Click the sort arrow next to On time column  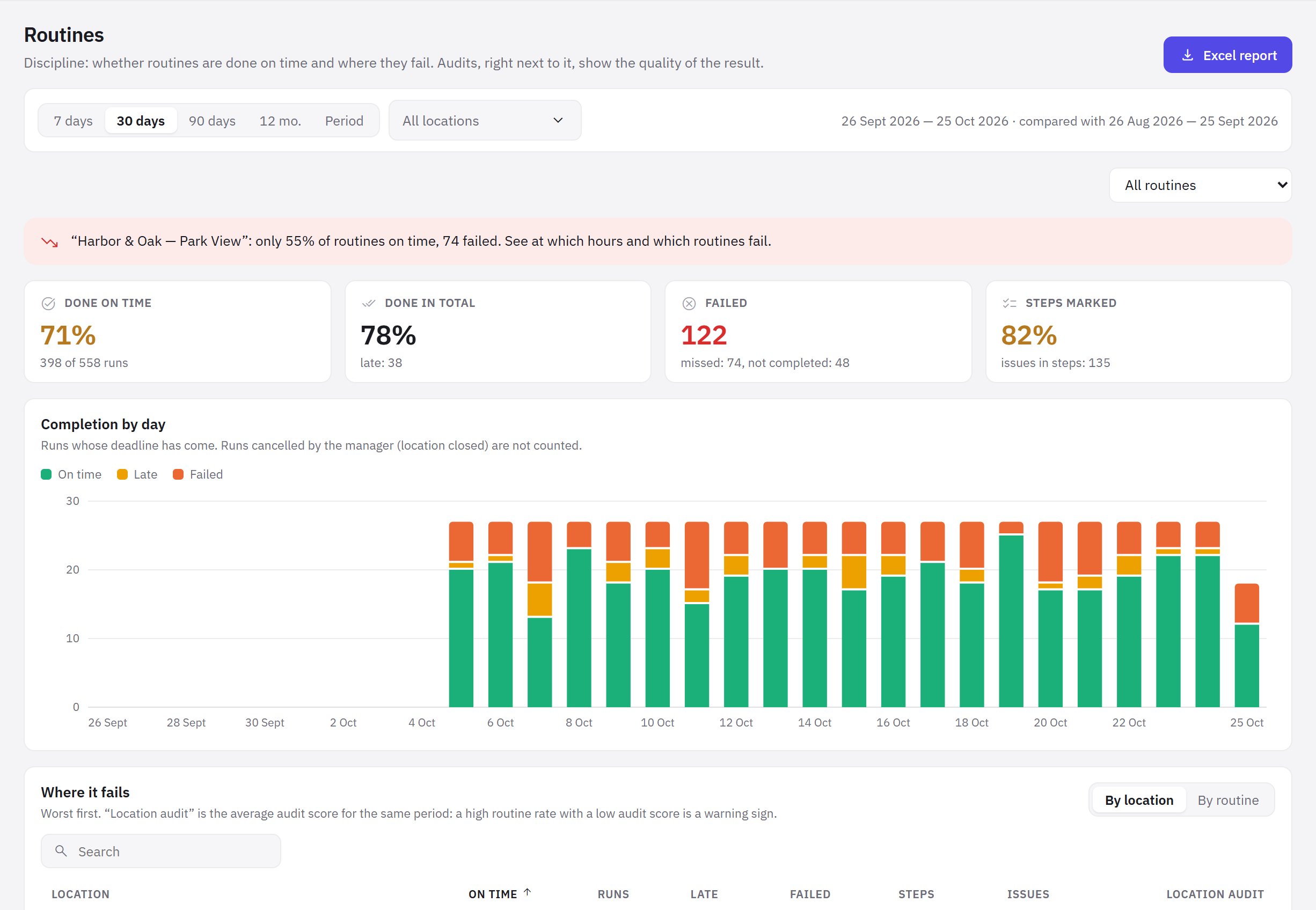pos(528,892)
